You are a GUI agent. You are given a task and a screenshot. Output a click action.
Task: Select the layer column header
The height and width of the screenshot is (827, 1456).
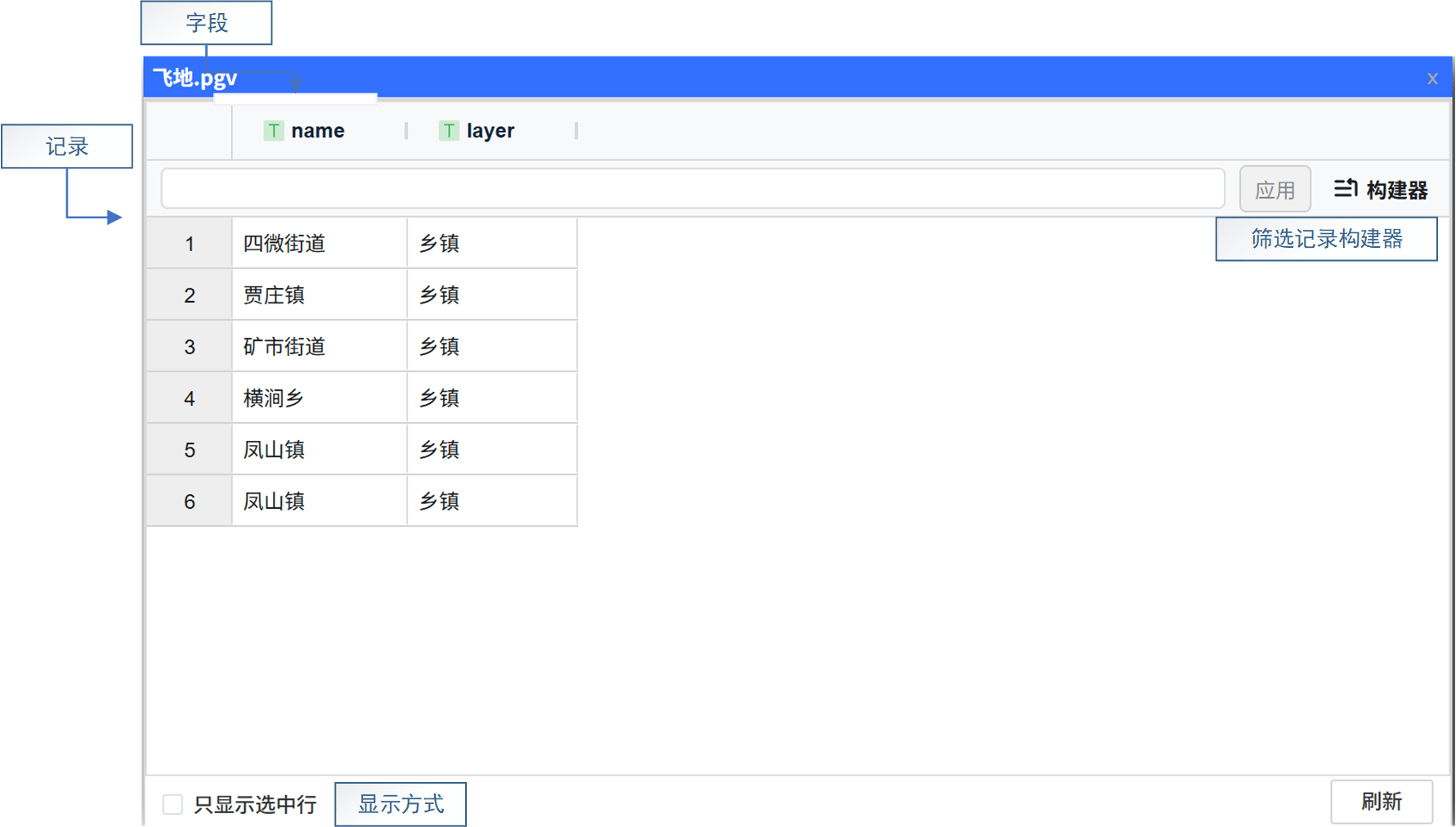[x=491, y=131]
